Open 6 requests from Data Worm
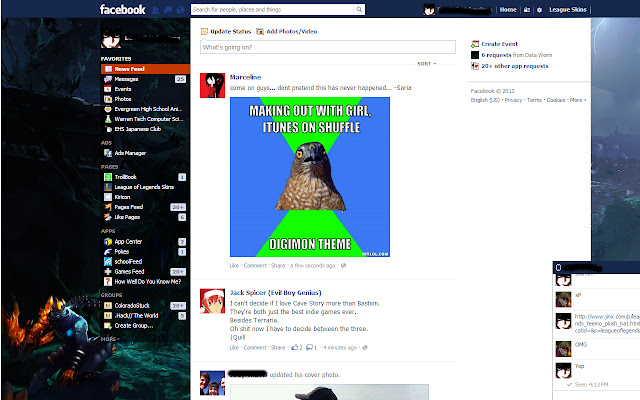The height and width of the screenshot is (400, 640). tap(496, 55)
